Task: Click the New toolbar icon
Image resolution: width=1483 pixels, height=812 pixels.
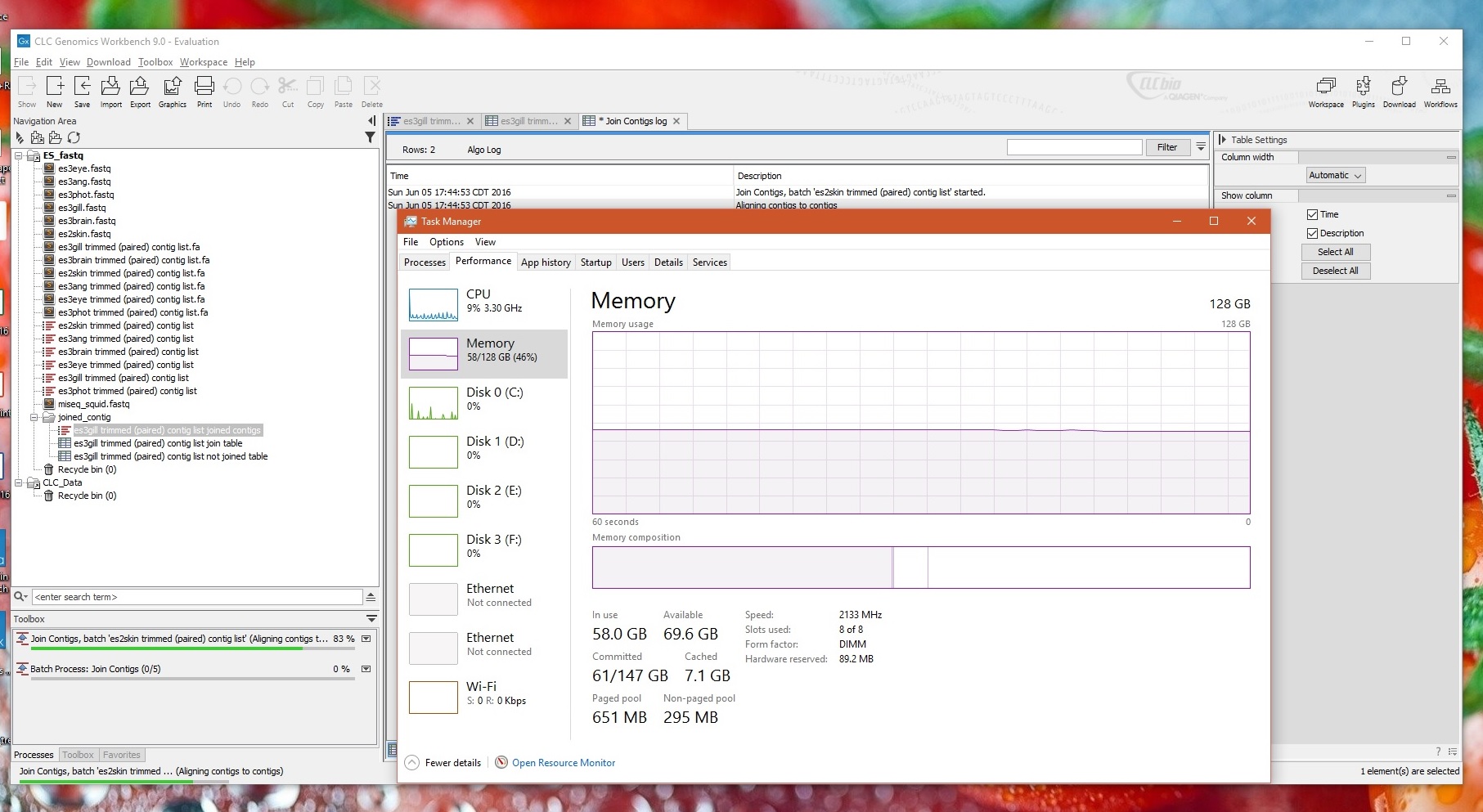Action: tap(55, 91)
